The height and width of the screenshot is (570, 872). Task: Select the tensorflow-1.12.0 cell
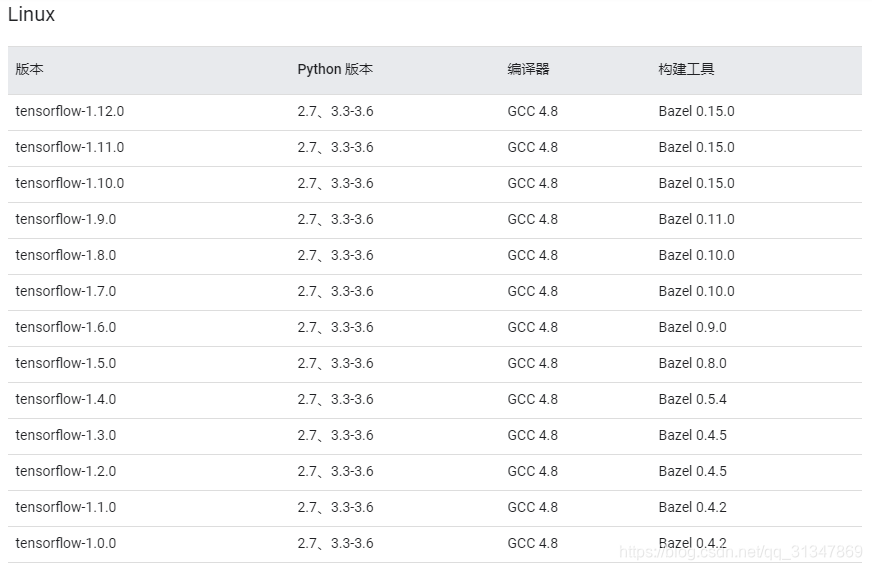[x=70, y=111]
